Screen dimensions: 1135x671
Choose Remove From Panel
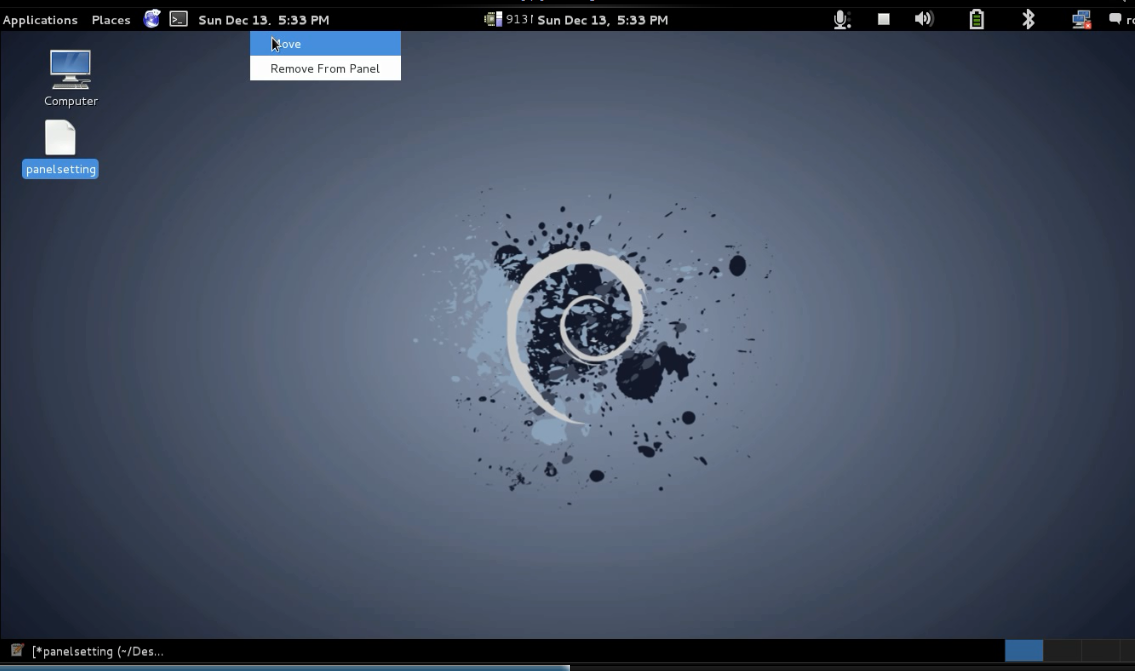(325, 68)
